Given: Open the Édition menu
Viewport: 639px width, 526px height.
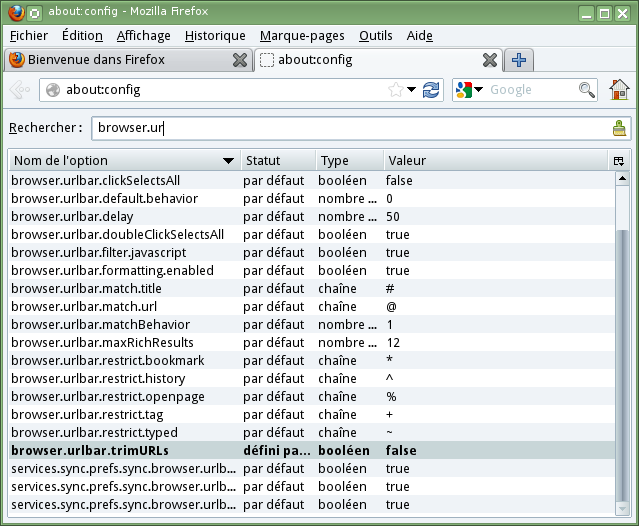Looking at the screenshot, I should pyautogui.click(x=82, y=36).
